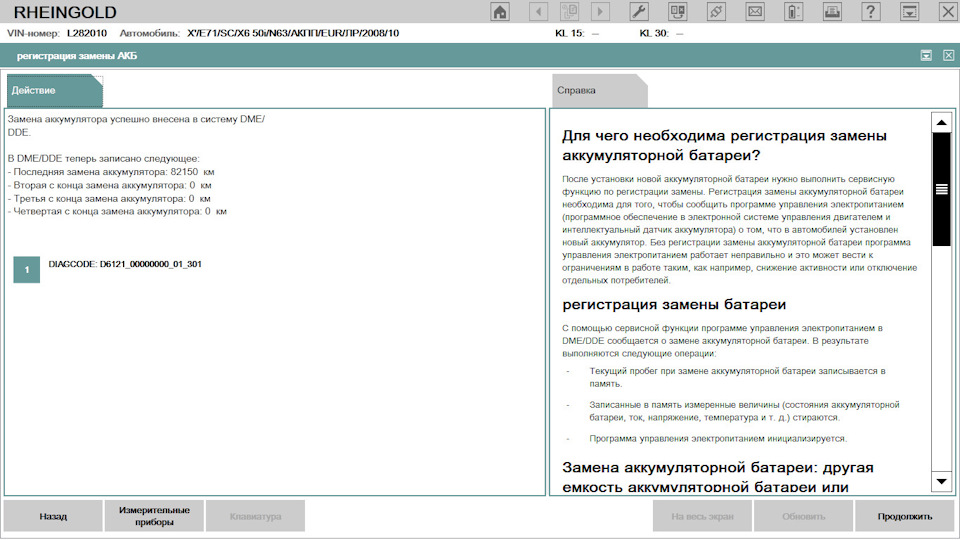Click vehicle description X'/E71/SC/X6 50i text
960x540 pixels.
coord(293,33)
